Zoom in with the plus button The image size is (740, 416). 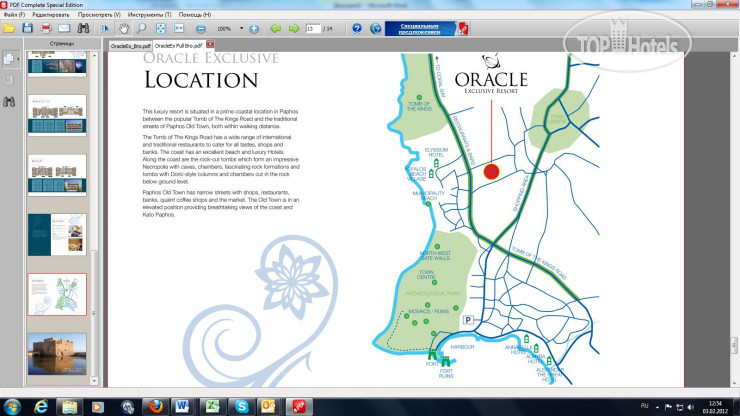pyautogui.click(x=254, y=29)
